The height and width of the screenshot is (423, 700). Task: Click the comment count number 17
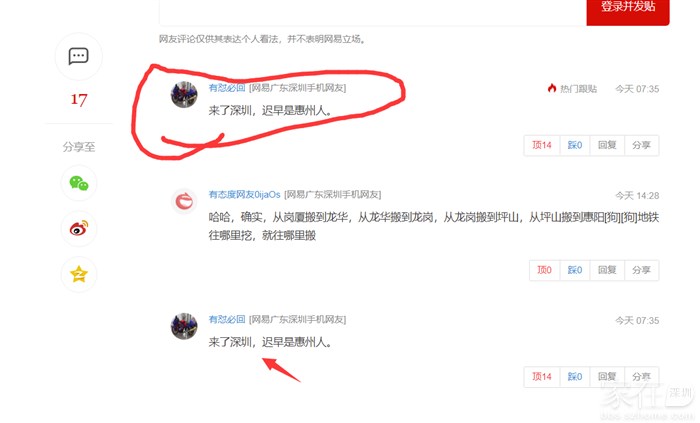[79, 99]
